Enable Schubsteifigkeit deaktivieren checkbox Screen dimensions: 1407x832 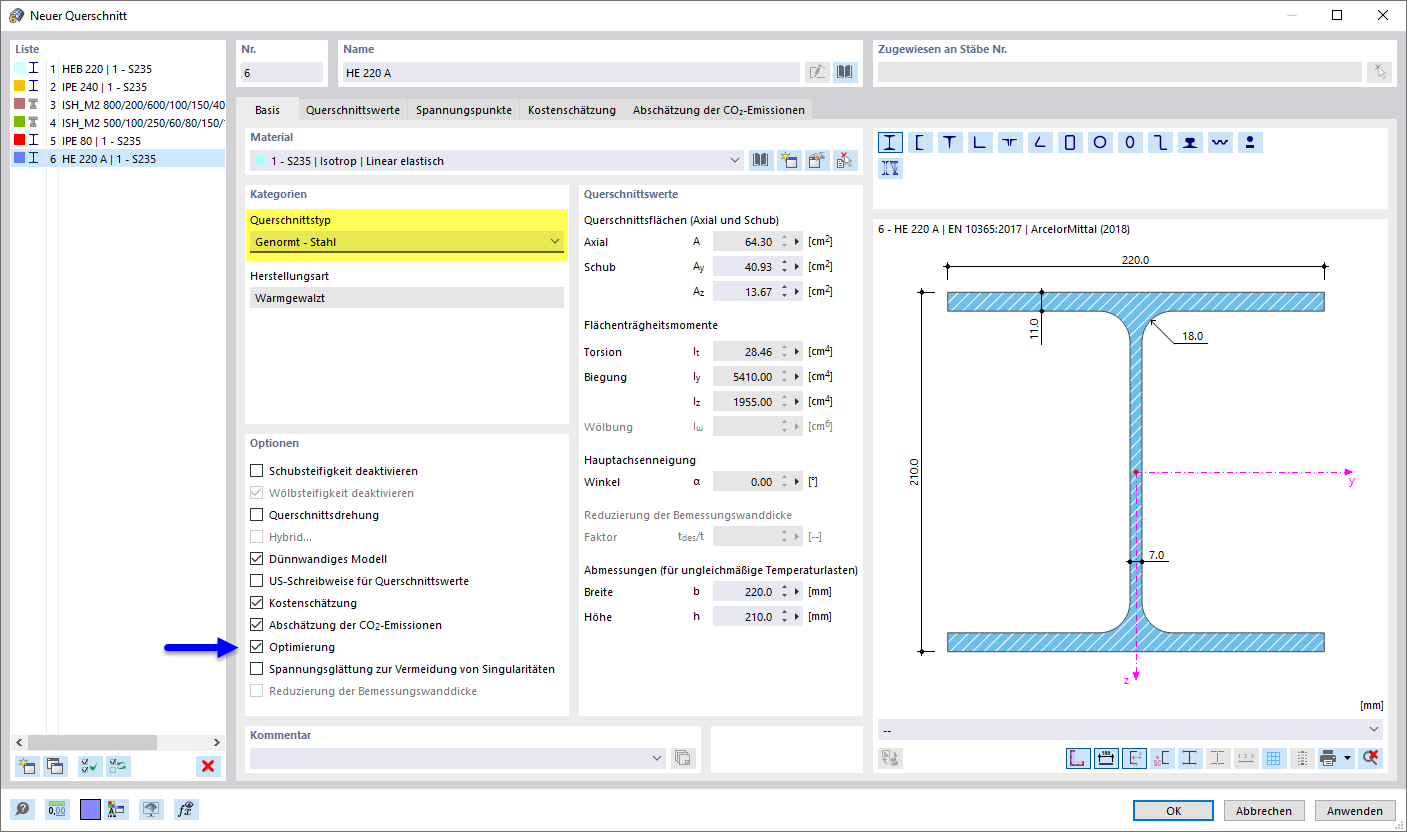point(257,471)
